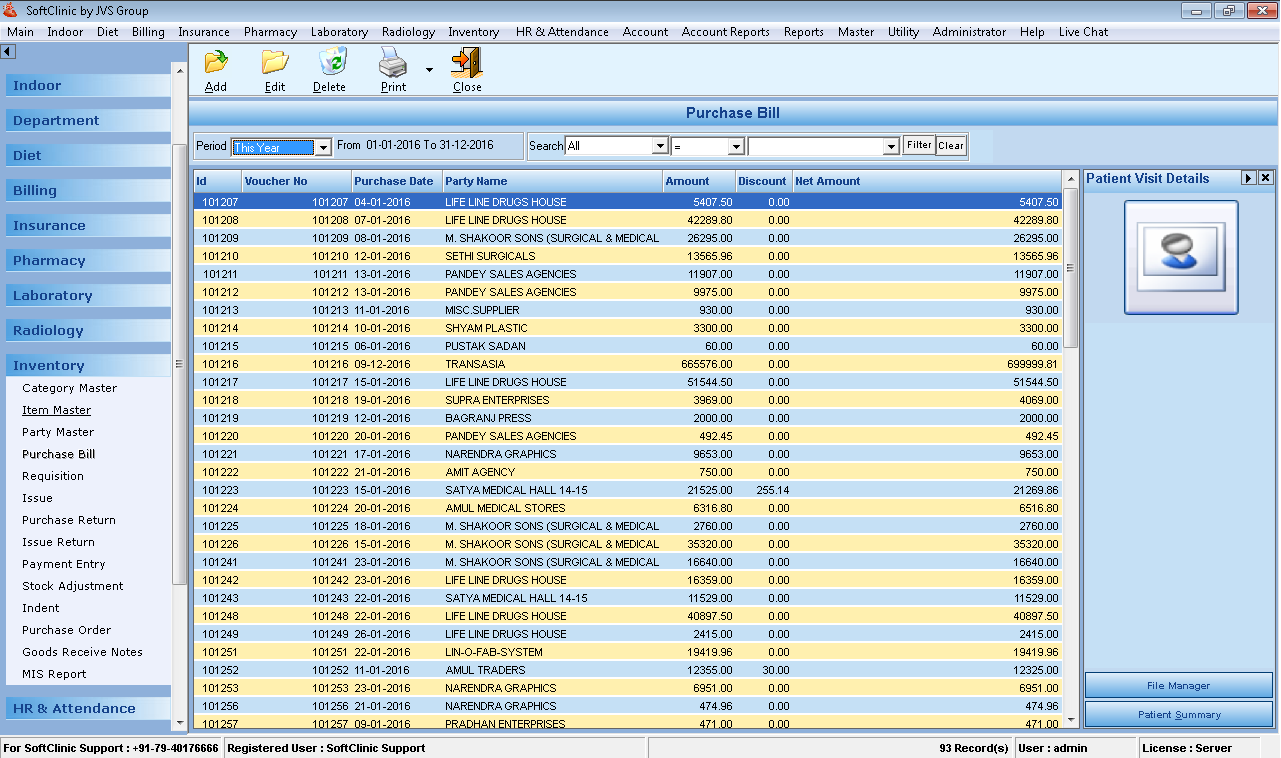Open the Patient Summary
Viewport: 1281px width, 758px height.
(1178, 713)
